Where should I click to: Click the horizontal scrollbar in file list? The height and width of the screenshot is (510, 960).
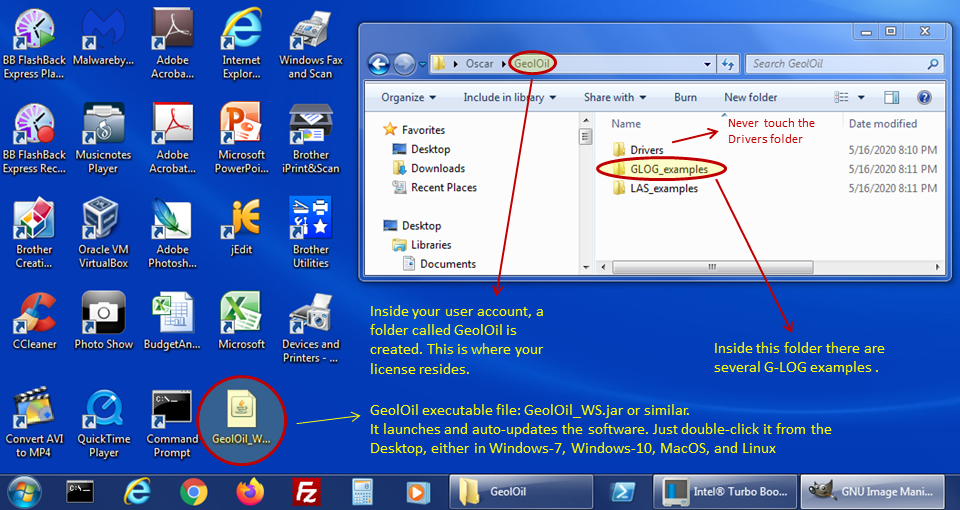click(x=712, y=267)
